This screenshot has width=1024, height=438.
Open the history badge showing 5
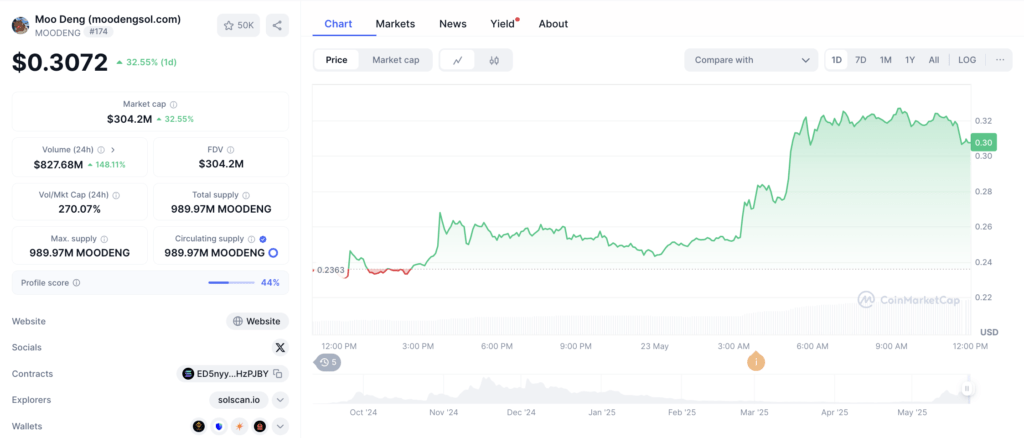(328, 362)
